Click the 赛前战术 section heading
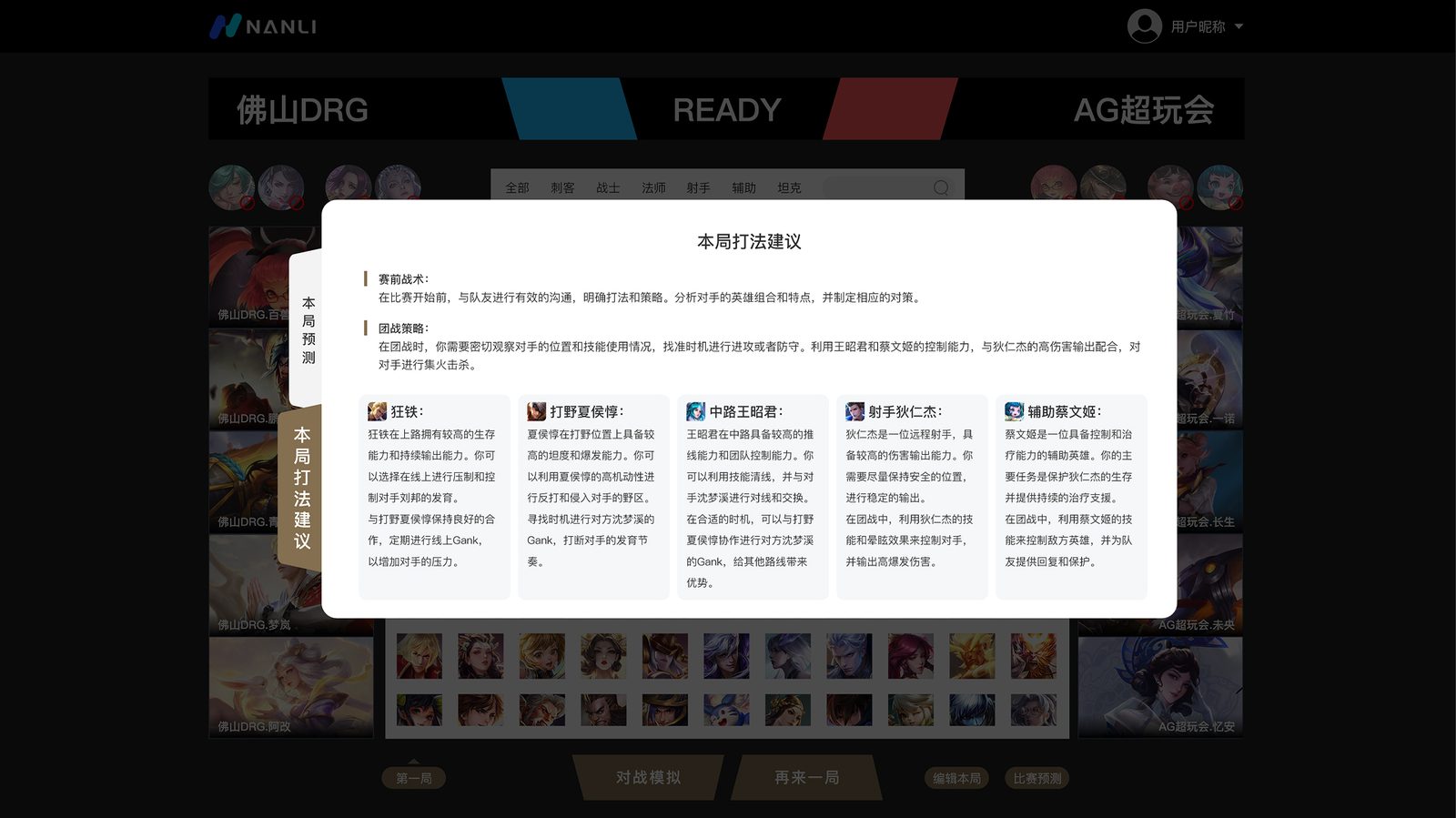 click(403, 279)
